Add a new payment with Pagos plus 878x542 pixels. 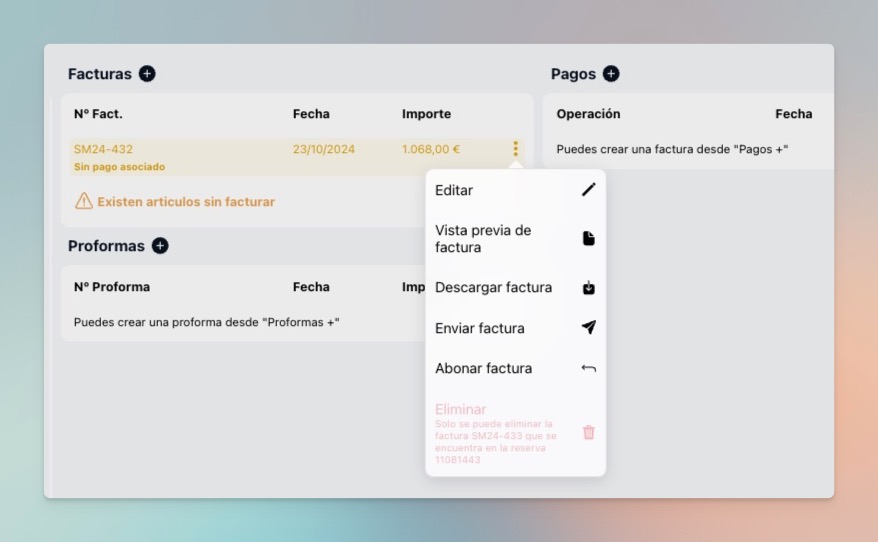pyautogui.click(x=611, y=74)
